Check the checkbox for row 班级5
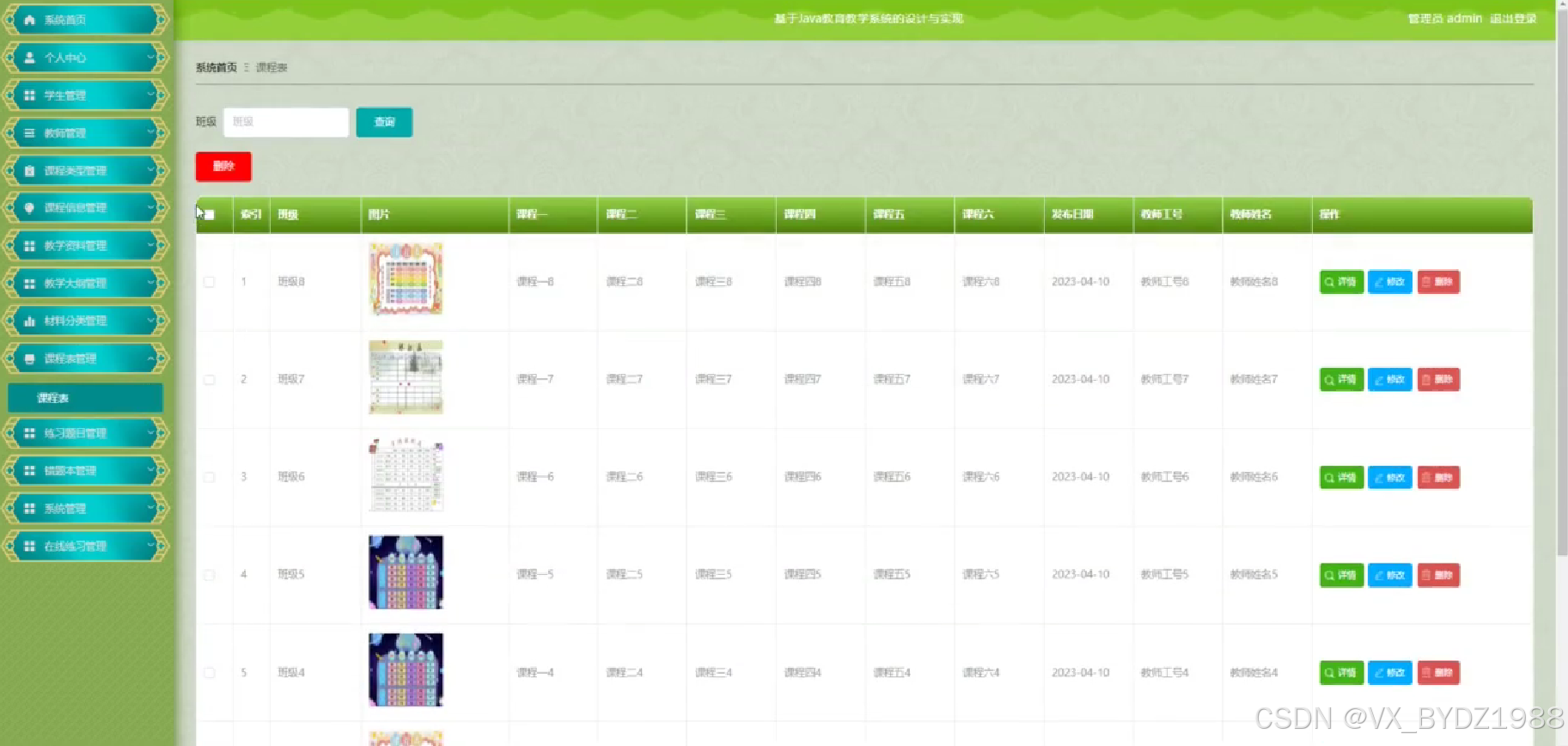Viewport: 1568px width, 746px height. click(209, 575)
